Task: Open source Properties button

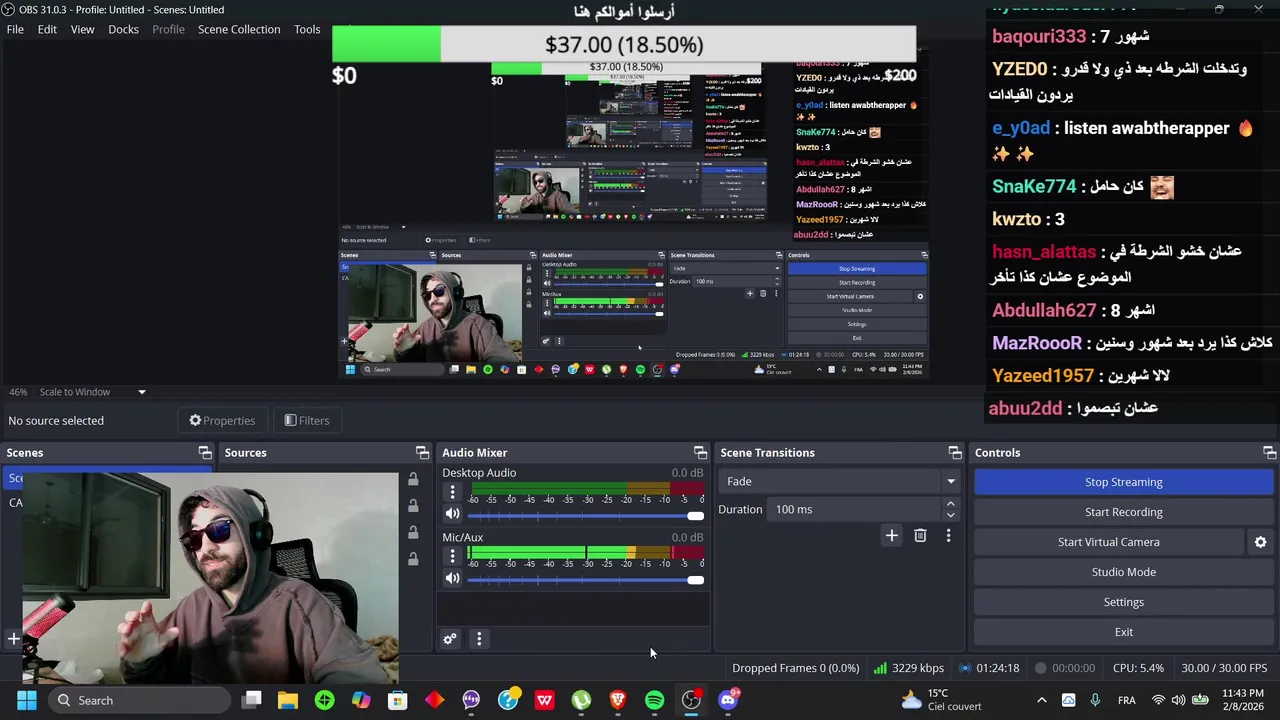Action: pyautogui.click(x=222, y=421)
